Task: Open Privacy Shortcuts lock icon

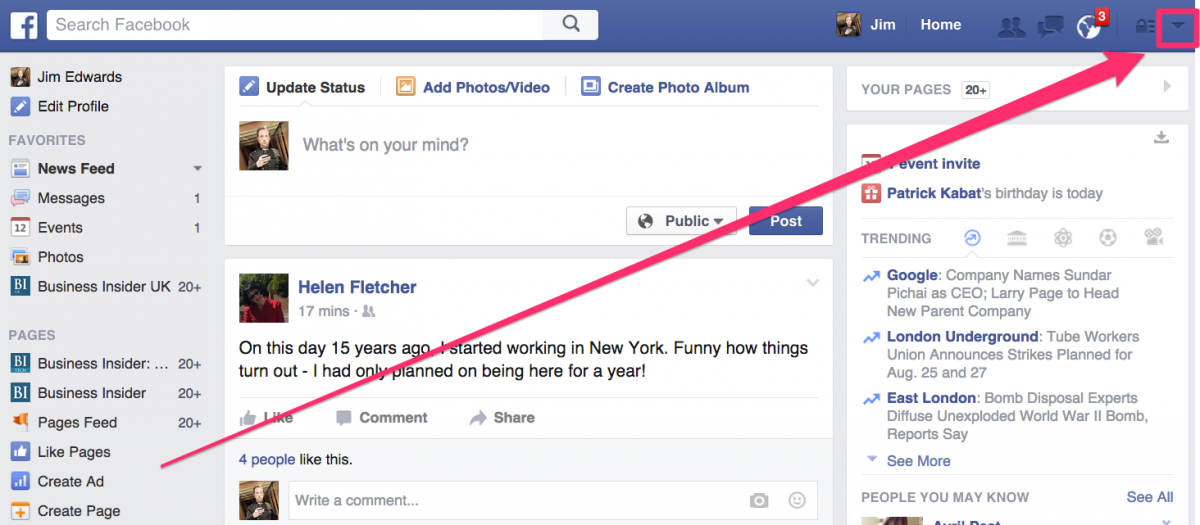Action: [1144, 27]
